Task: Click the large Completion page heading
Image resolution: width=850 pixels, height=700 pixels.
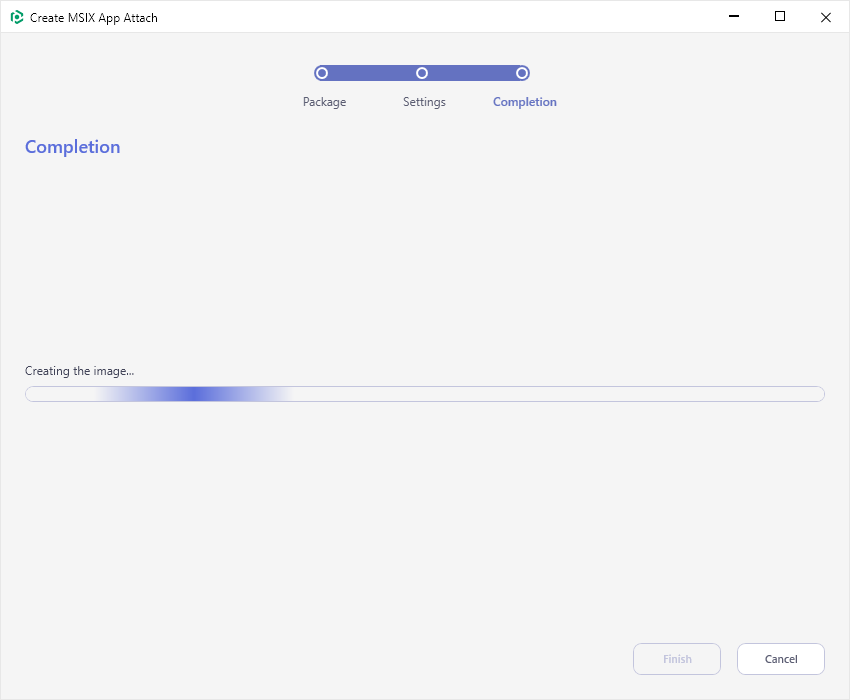Action: (73, 147)
